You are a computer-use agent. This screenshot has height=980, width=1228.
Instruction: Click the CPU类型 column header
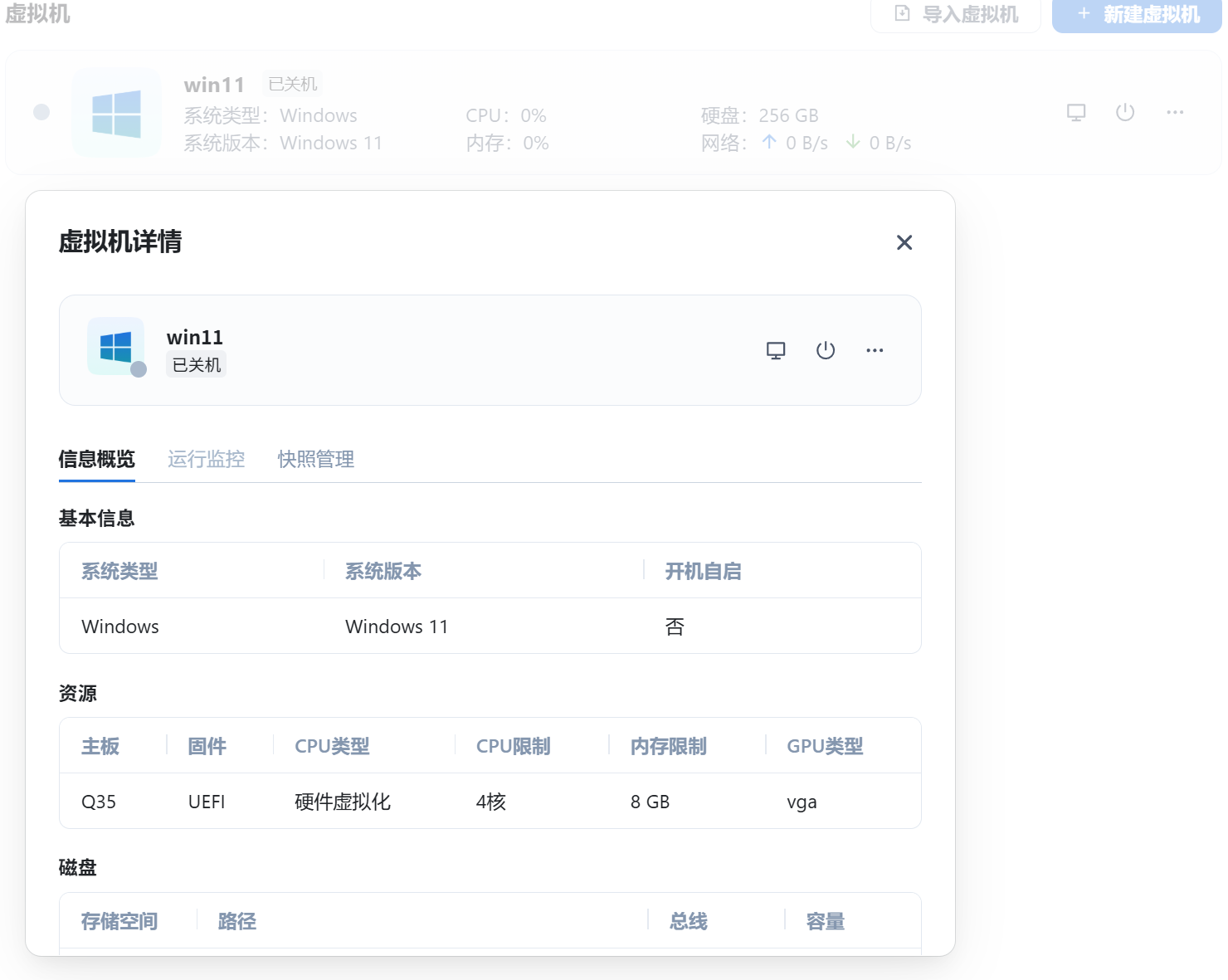pos(332,746)
